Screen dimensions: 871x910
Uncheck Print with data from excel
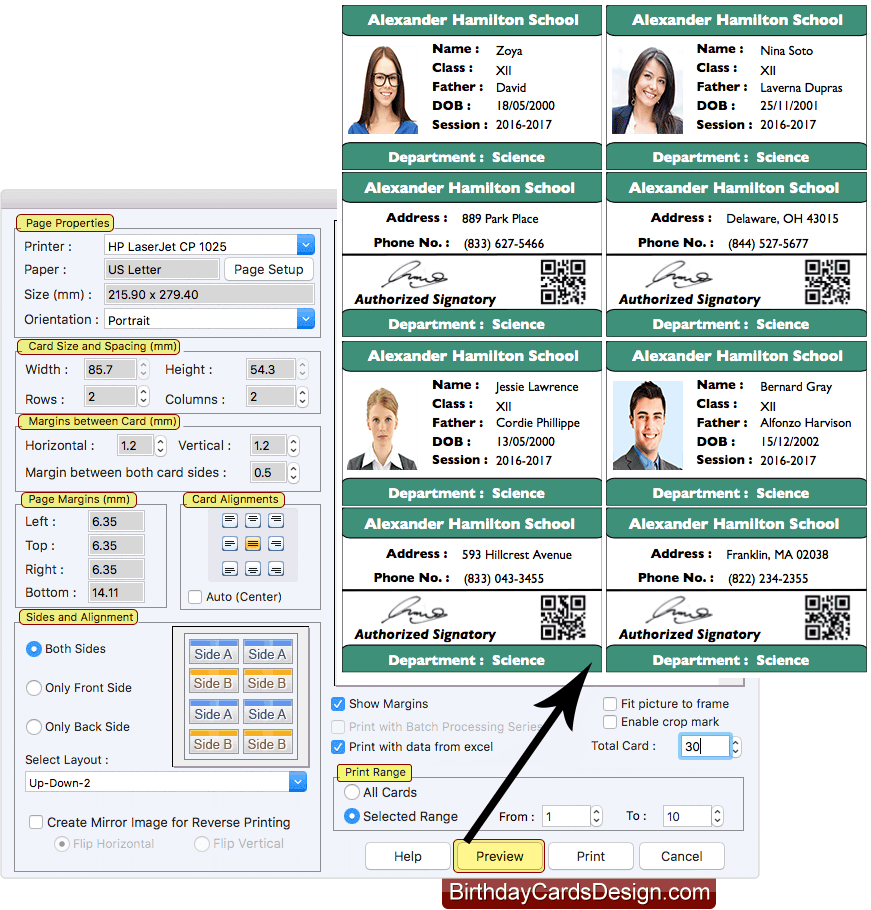pos(338,747)
